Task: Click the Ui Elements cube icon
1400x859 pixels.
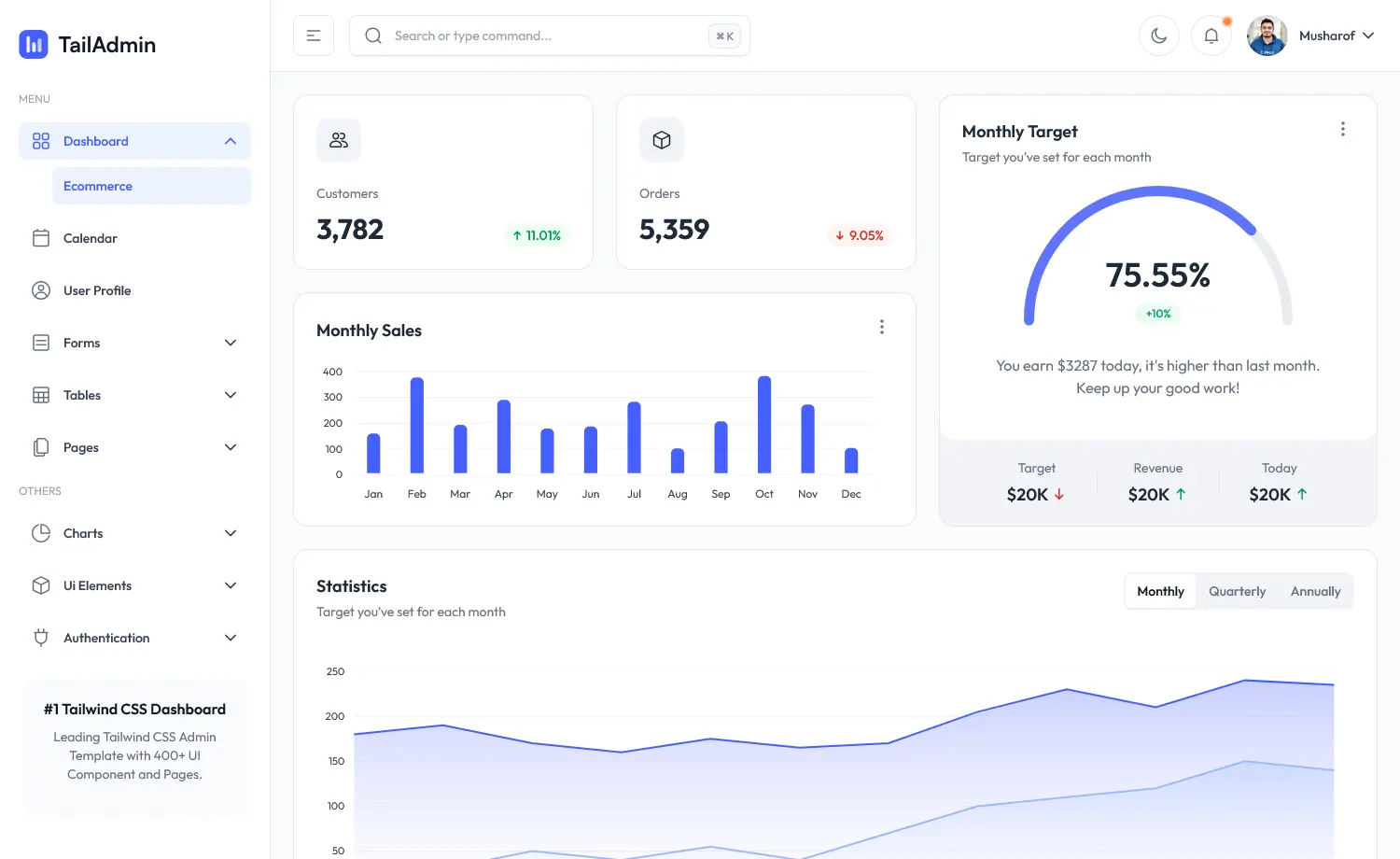Action: [41, 584]
